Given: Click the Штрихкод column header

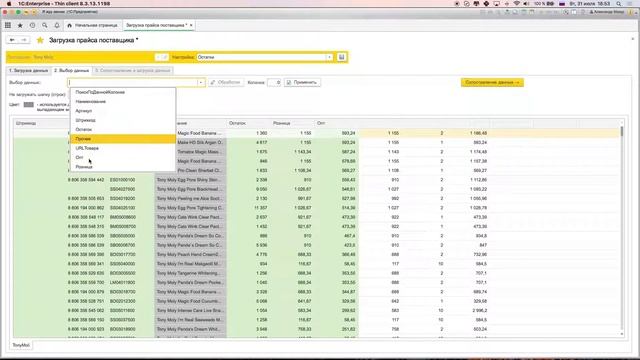Looking at the screenshot, I should pyautogui.click(x=40, y=123).
